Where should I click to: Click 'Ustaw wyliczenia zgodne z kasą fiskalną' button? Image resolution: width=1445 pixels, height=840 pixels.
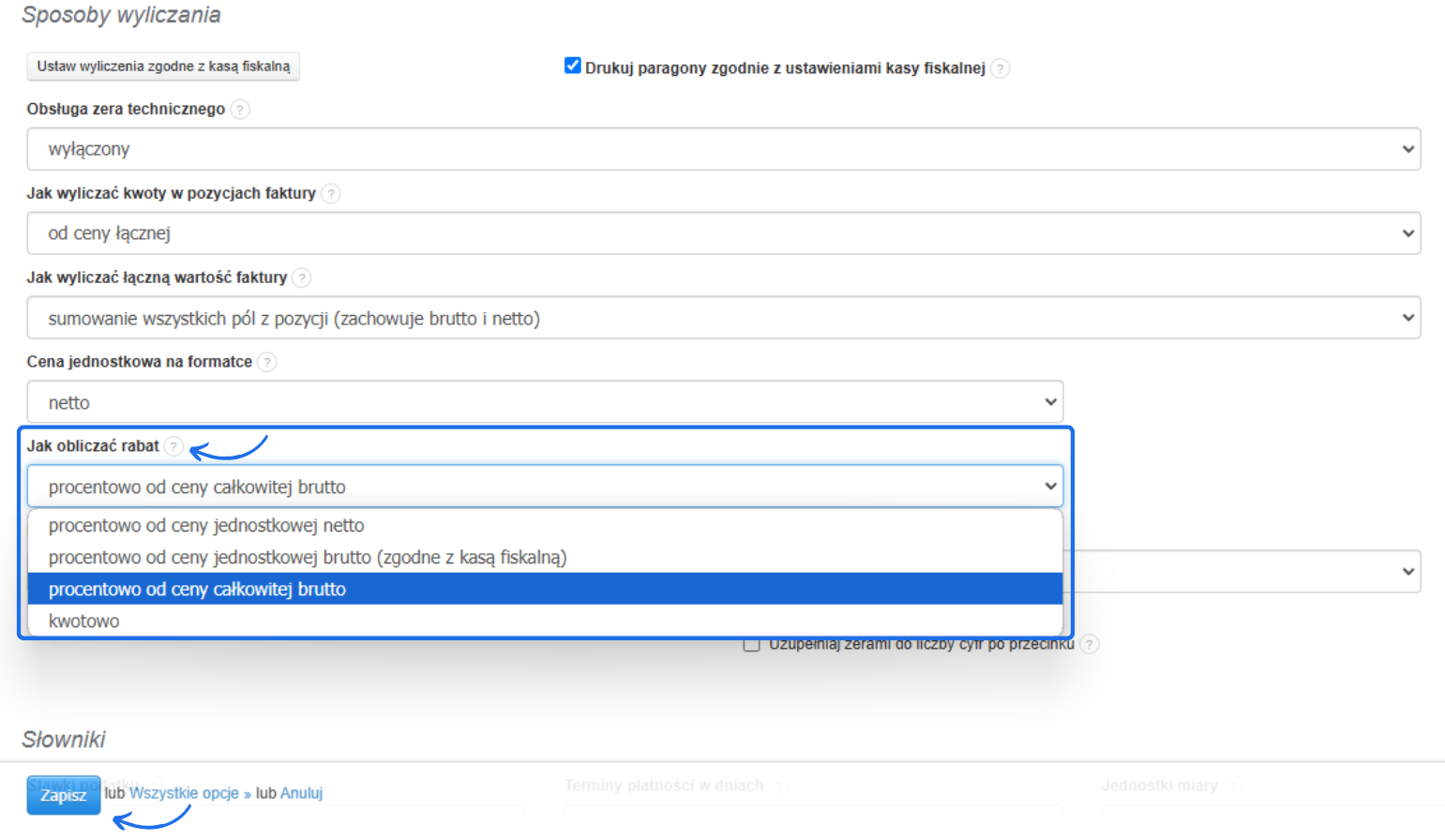[163, 67]
